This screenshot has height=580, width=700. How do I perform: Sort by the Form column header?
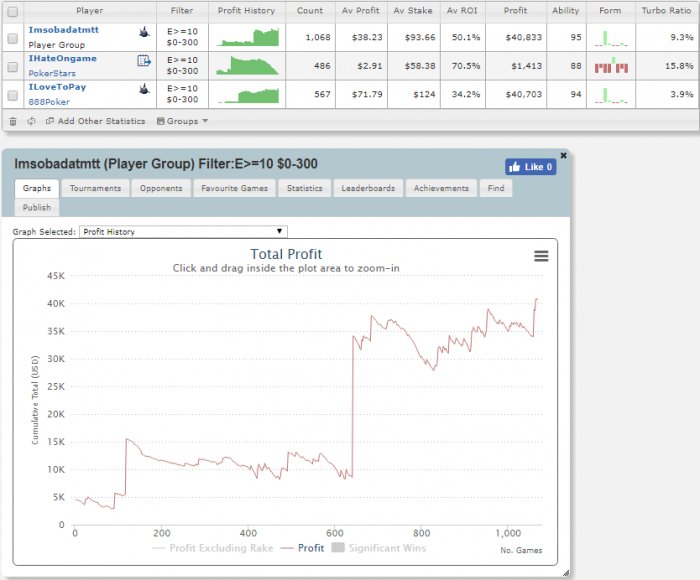610,11
